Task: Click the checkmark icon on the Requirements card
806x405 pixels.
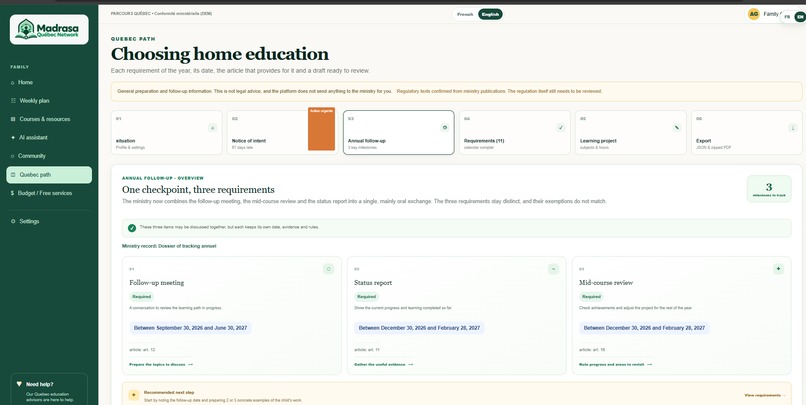Action: 561,127
